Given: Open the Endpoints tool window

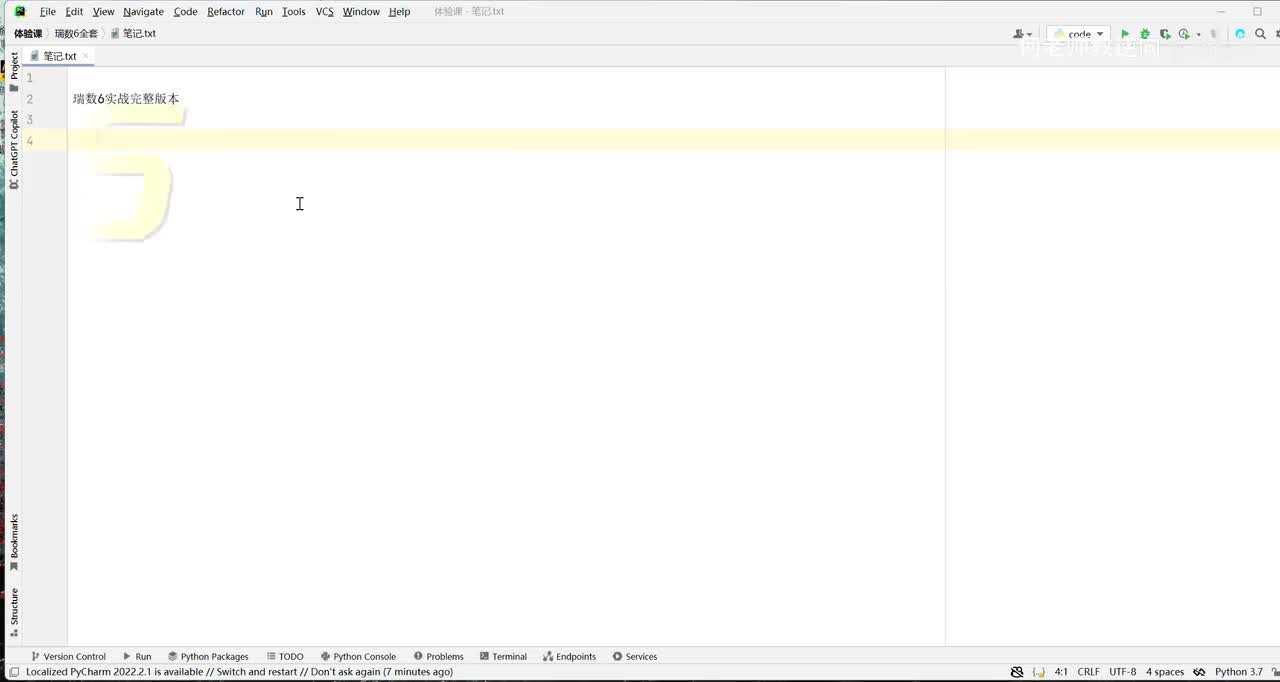Looking at the screenshot, I should tap(569, 657).
